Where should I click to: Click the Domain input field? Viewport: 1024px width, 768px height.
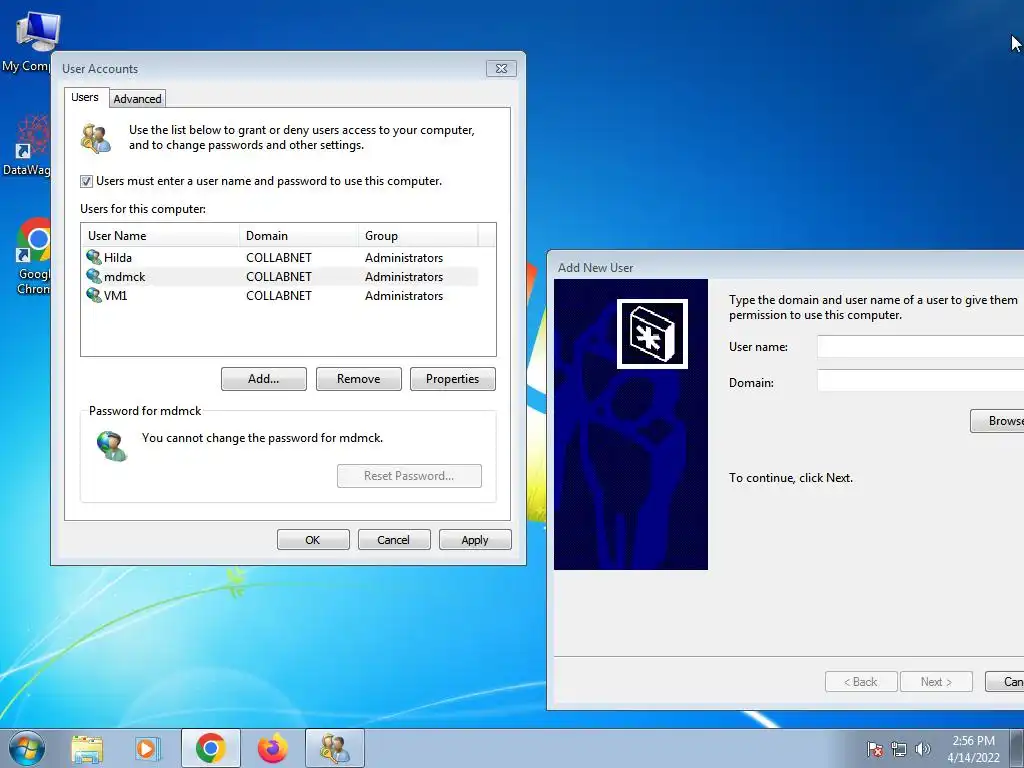tap(921, 381)
